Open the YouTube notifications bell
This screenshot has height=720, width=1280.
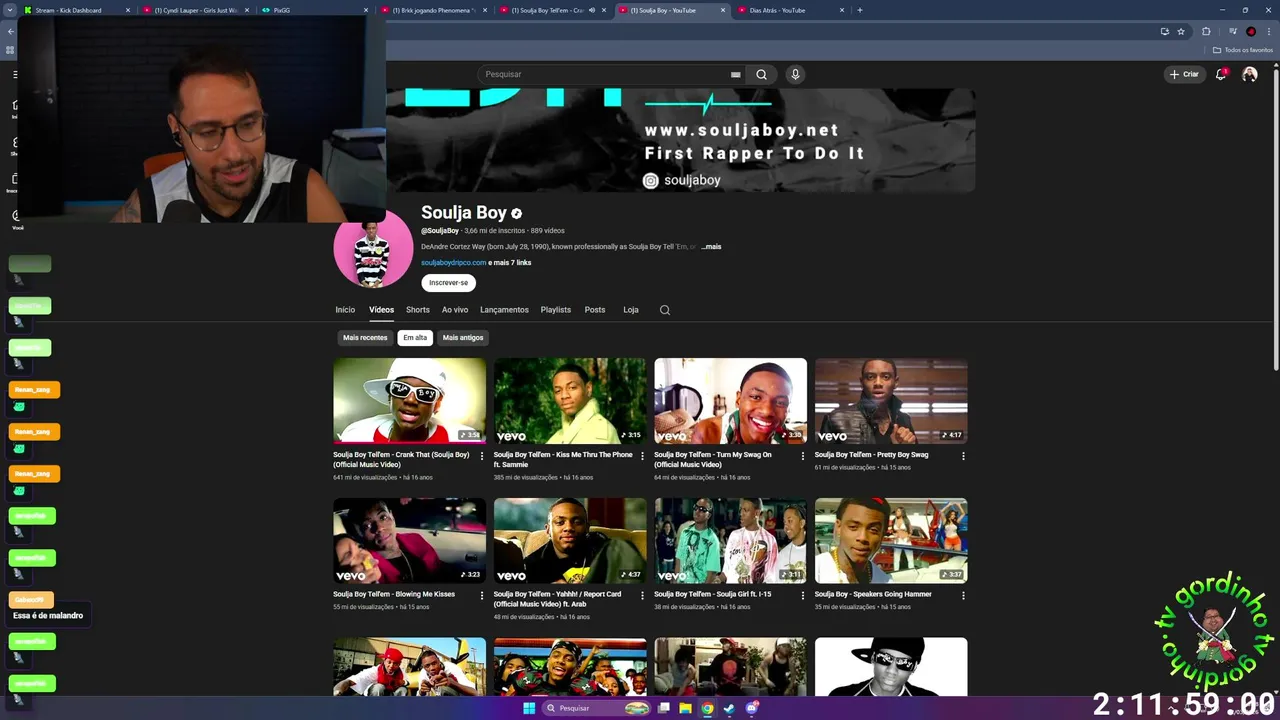click(1221, 74)
